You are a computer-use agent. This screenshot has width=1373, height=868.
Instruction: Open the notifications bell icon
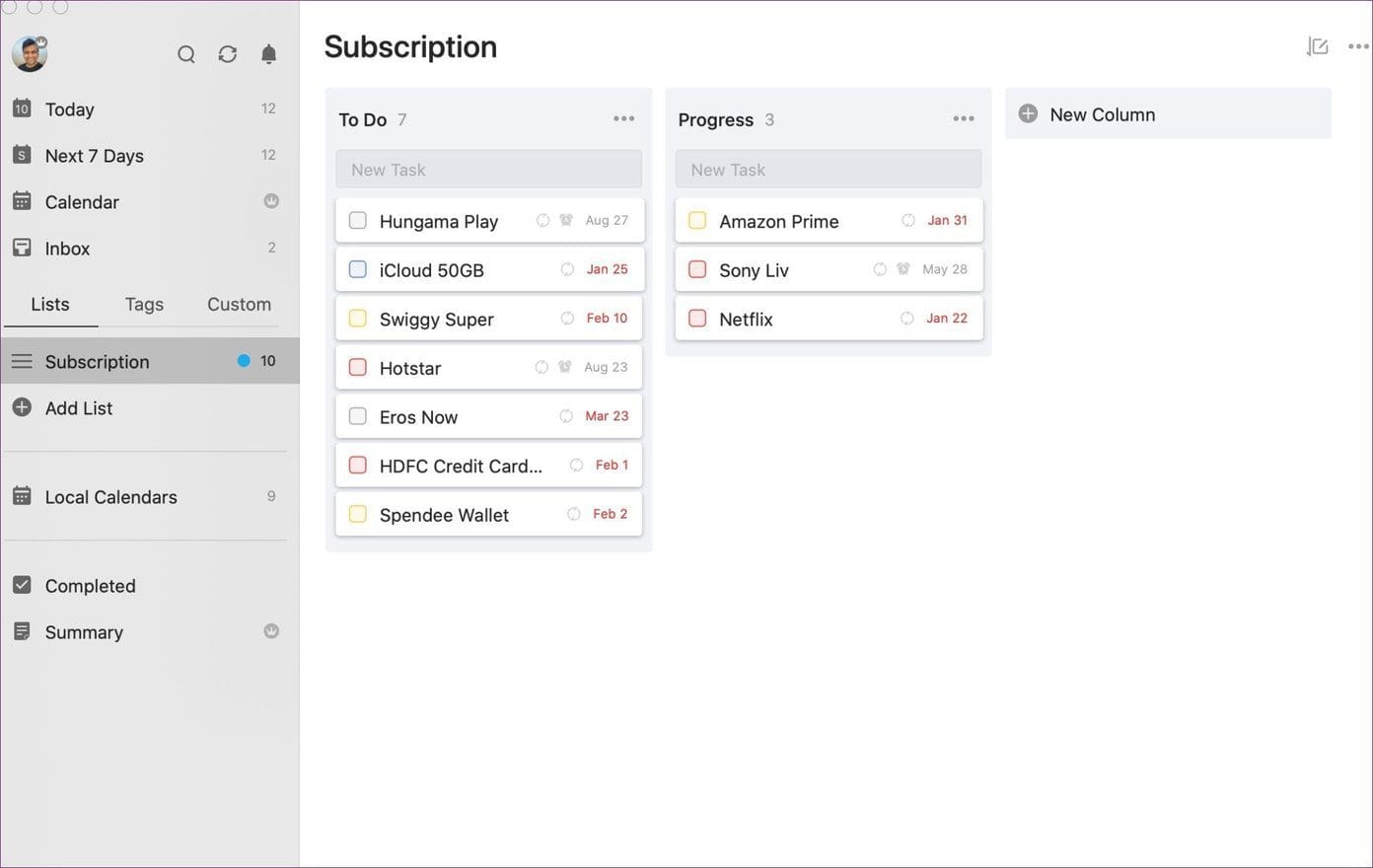tap(268, 54)
